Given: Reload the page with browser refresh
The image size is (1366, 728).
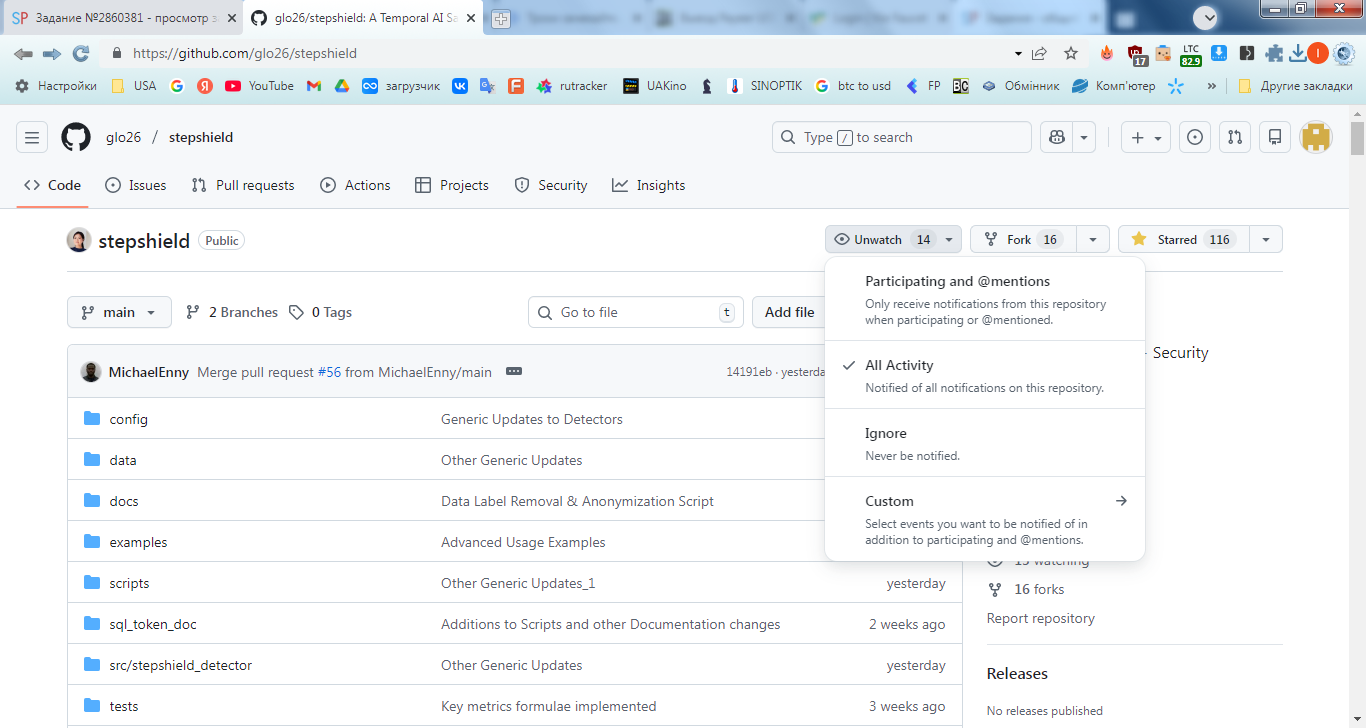Looking at the screenshot, I should pyautogui.click(x=81, y=53).
